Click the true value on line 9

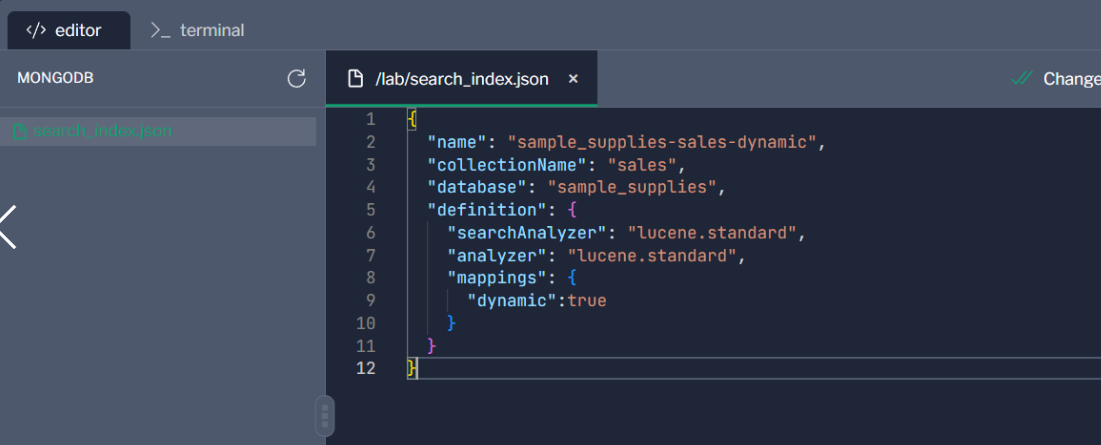tap(587, 300)
